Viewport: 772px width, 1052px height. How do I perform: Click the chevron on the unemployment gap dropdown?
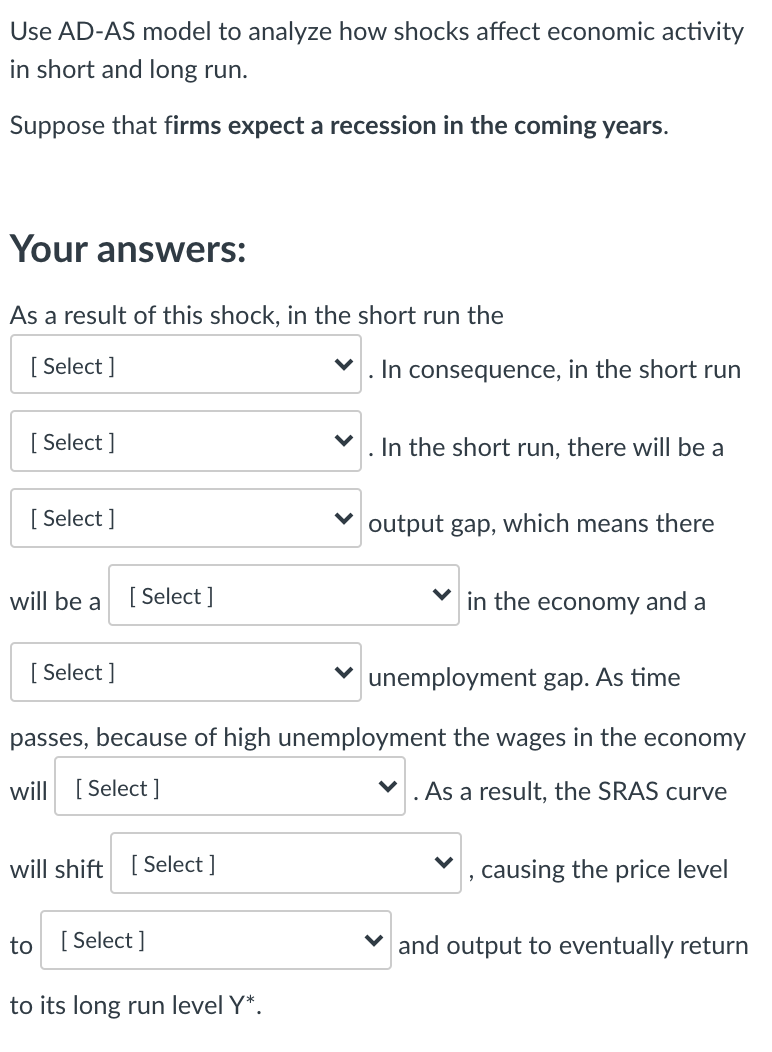344,672
